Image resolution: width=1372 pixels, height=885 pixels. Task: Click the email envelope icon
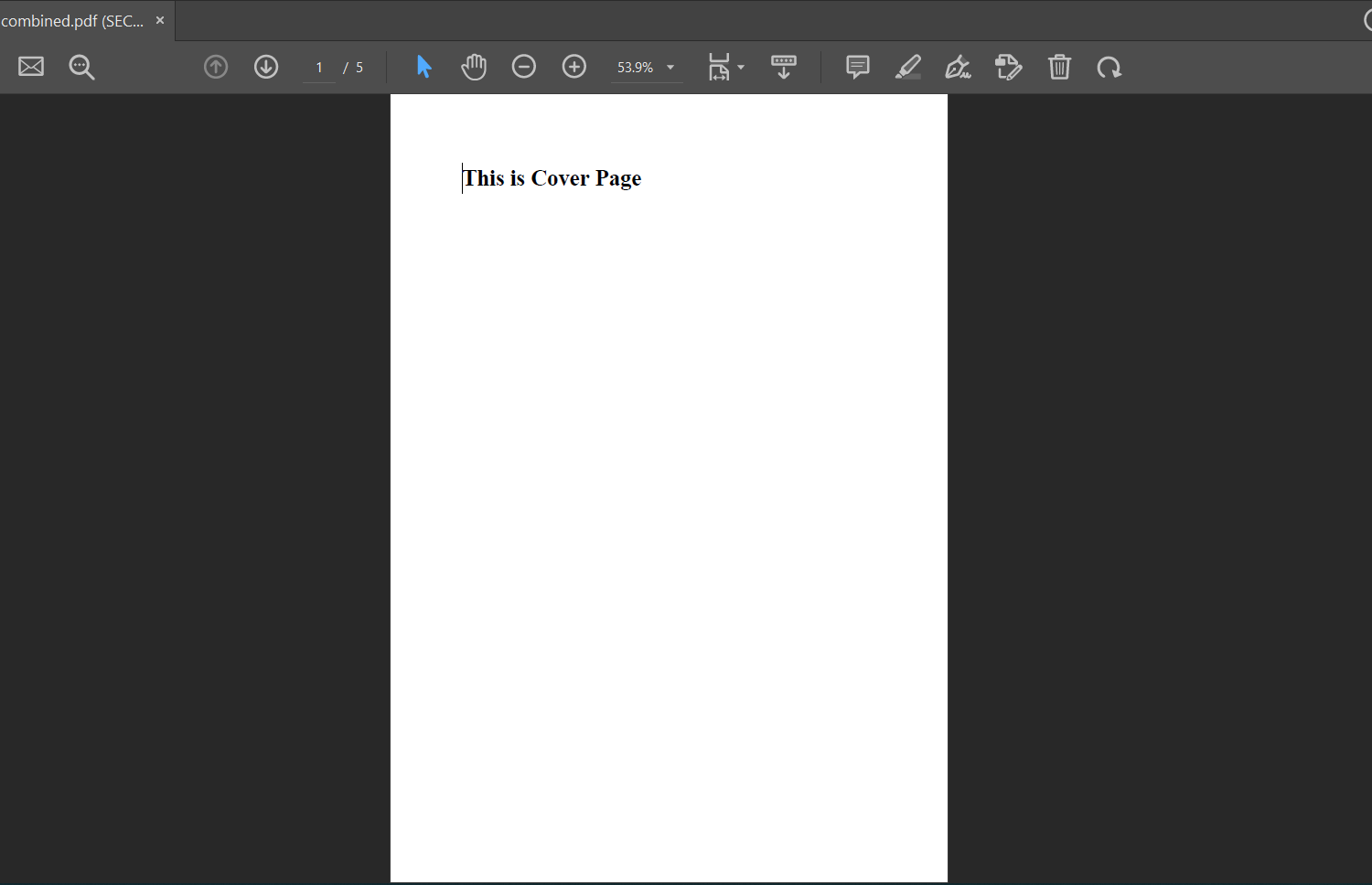pyautogui.click(x=31, y=67)
